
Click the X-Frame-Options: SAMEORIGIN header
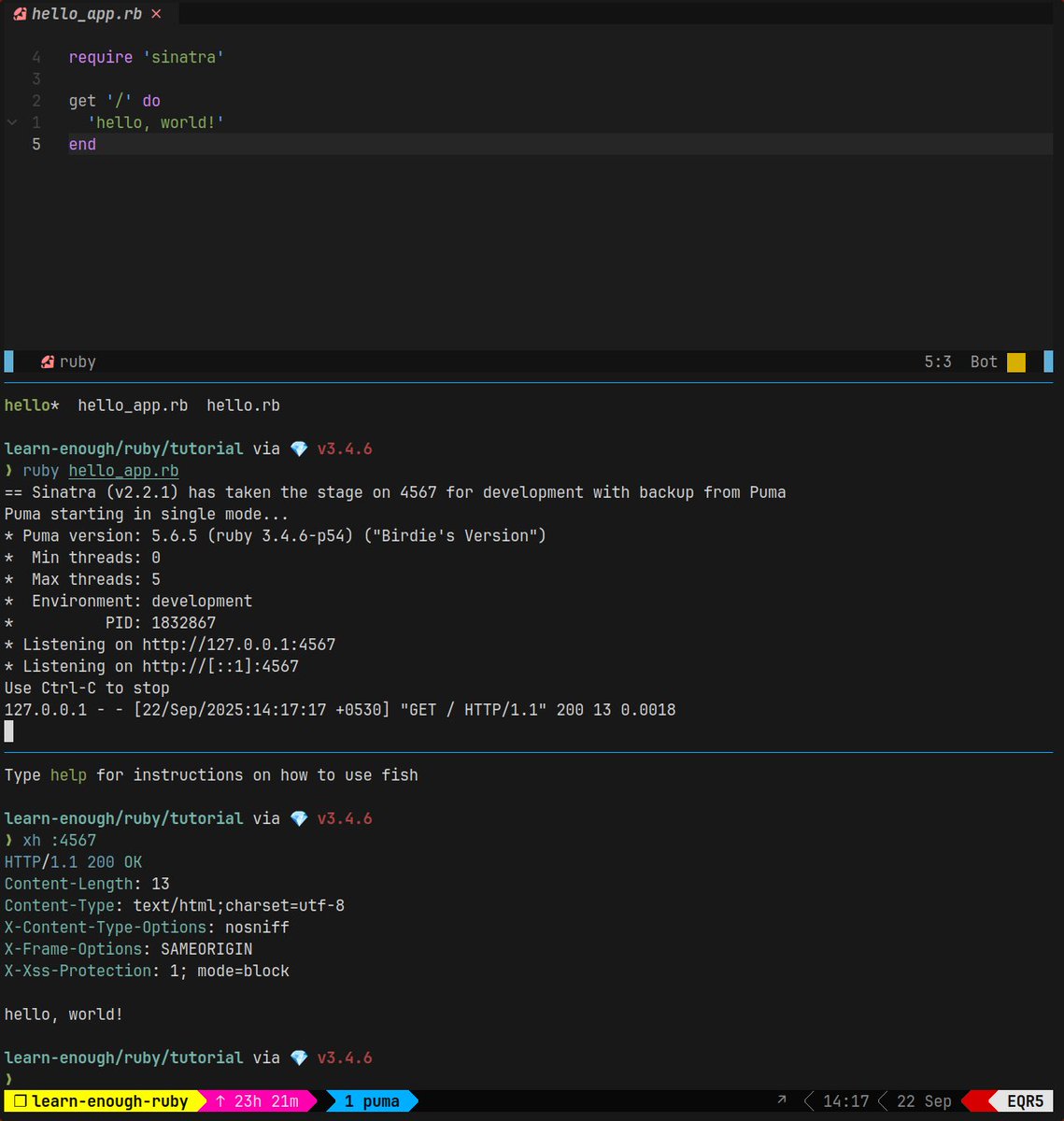tap(128, 949)
